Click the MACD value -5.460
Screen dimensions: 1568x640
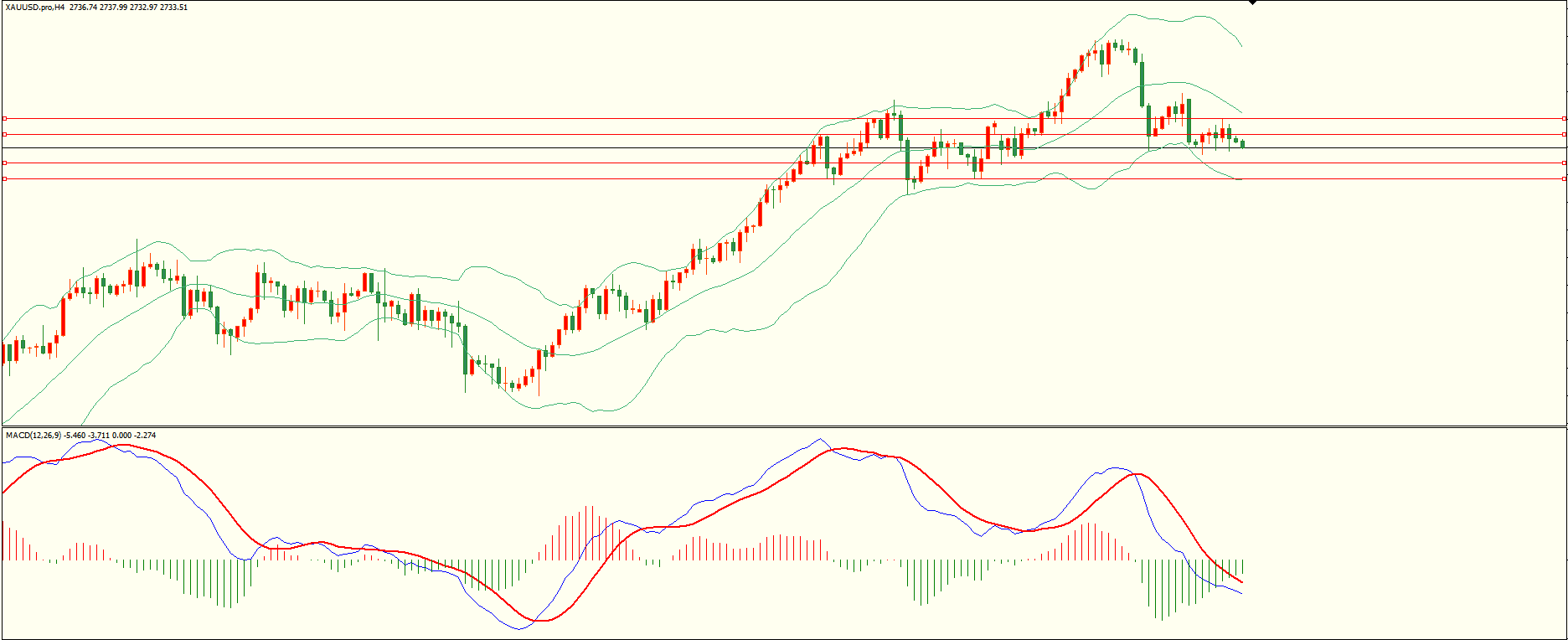(75, 436)
